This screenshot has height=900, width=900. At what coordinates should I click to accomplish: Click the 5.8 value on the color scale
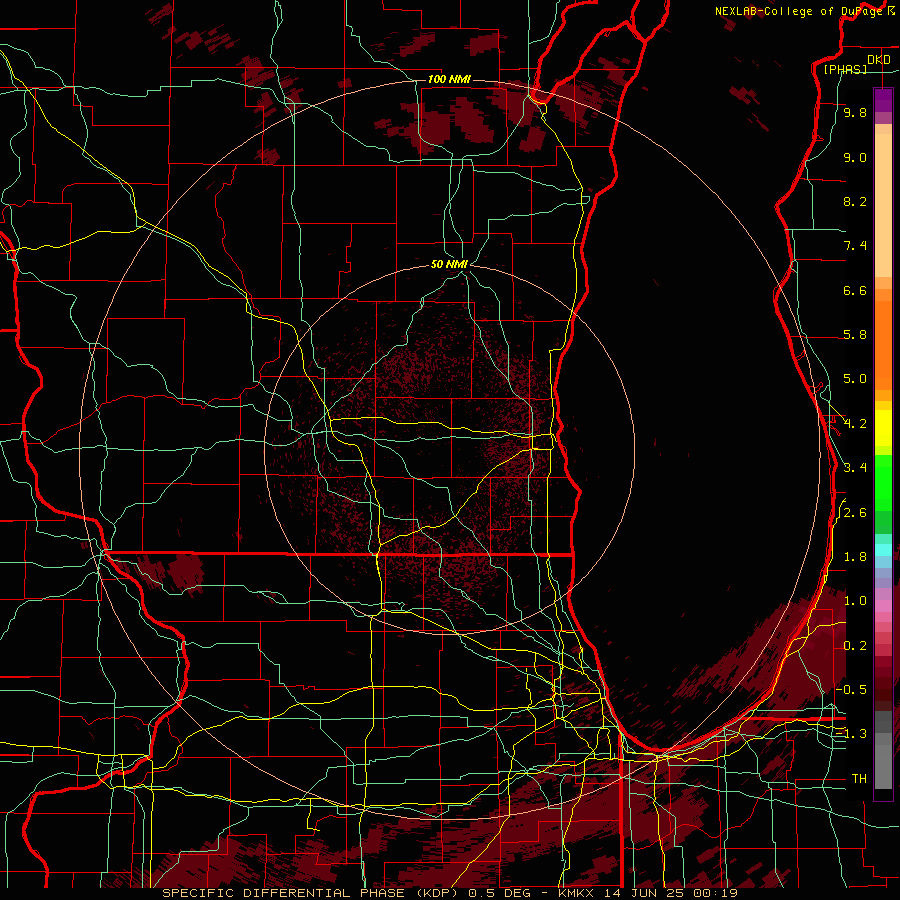(855, 335)
